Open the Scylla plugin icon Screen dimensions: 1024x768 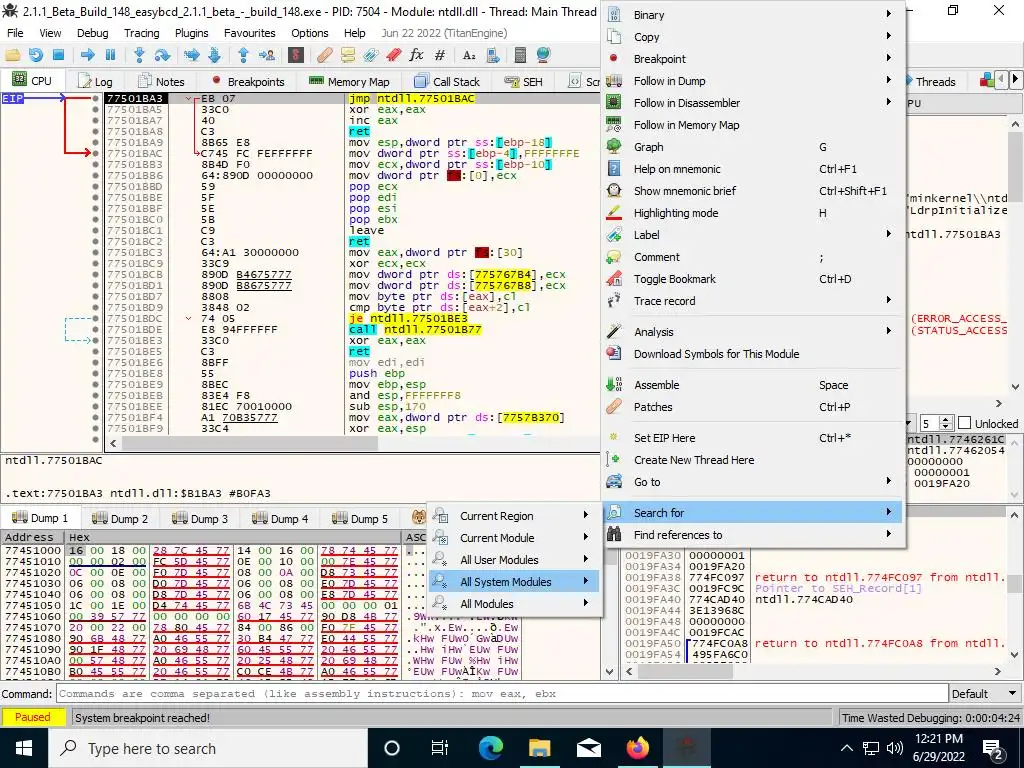296,56
